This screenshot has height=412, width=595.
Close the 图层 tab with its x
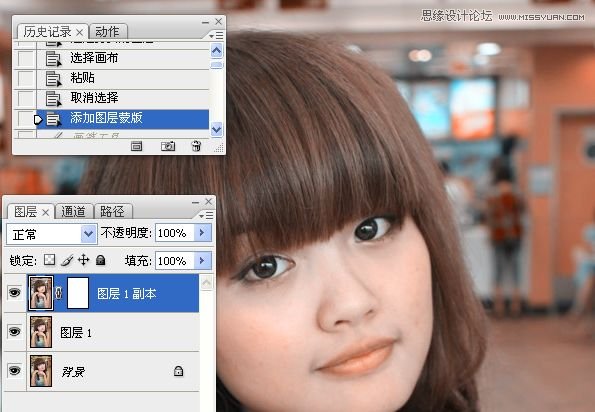46,212
